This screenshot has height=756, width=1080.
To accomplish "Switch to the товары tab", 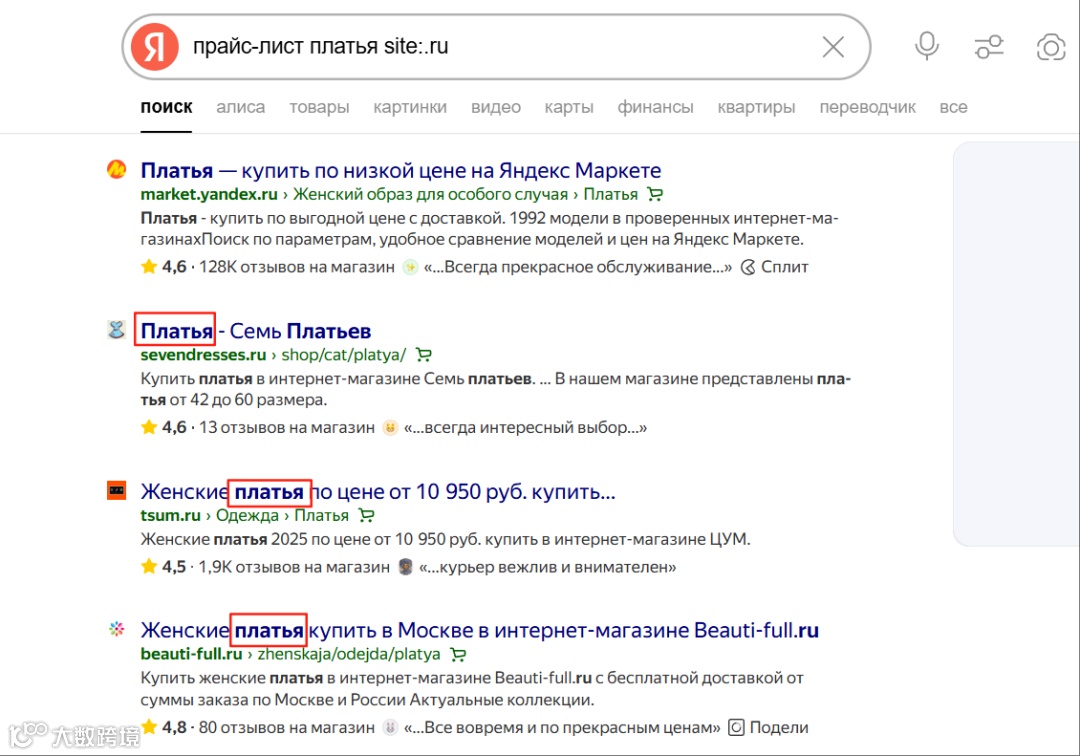I will tap(319, 107).
